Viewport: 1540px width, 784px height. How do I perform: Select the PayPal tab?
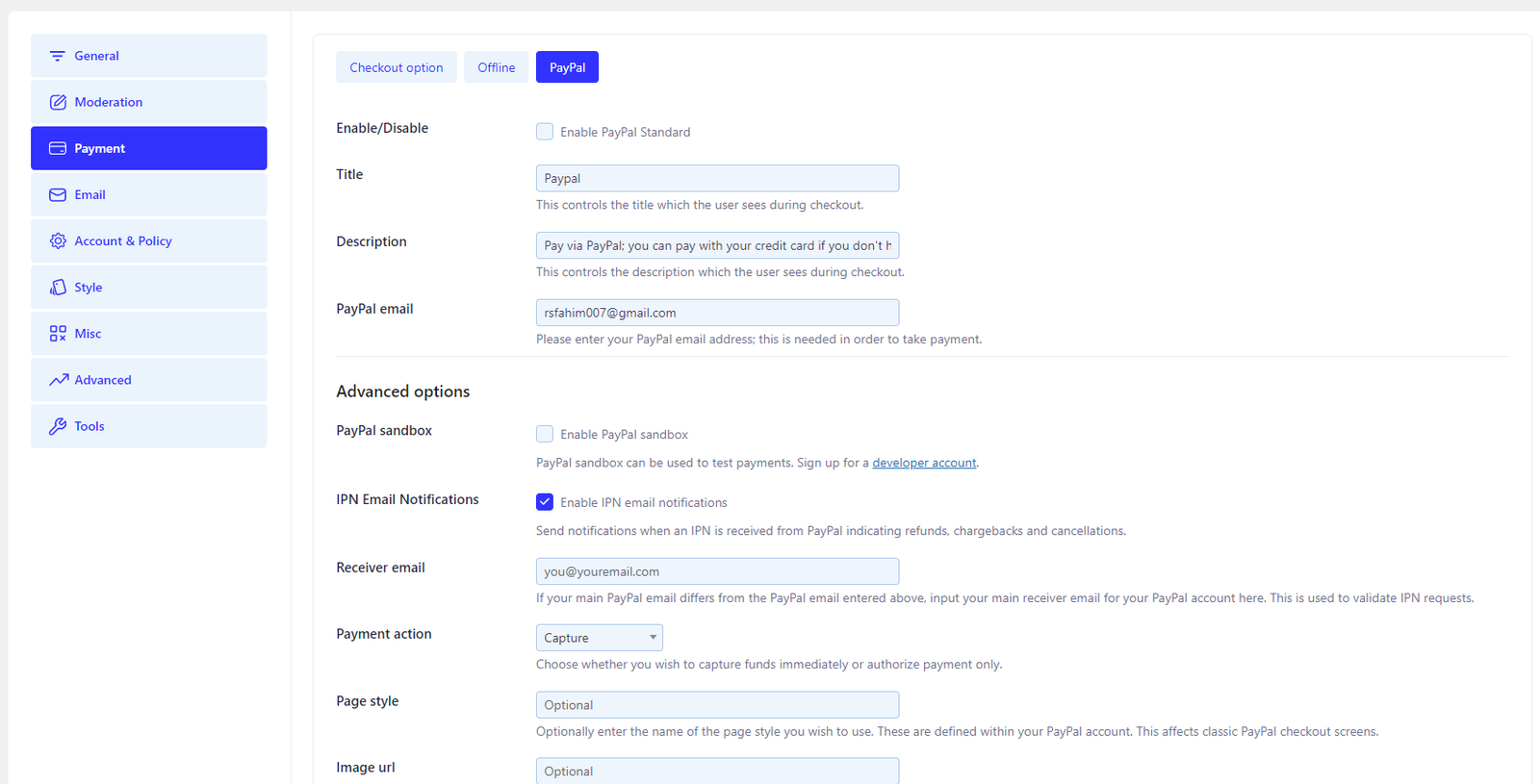pos(567,67)
